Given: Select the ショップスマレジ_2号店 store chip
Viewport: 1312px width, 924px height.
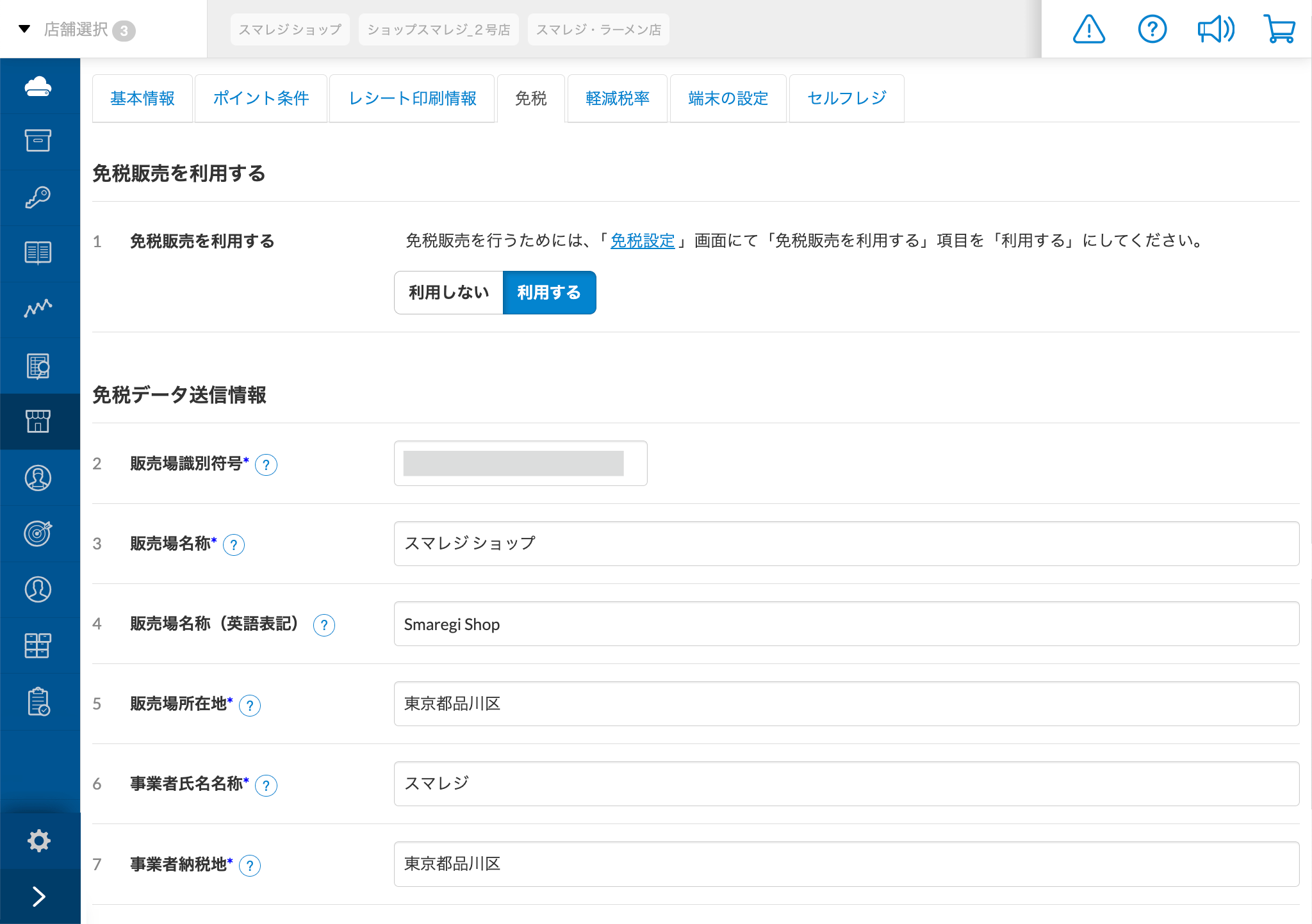Looking at the screenshot, I should (439, 29).
